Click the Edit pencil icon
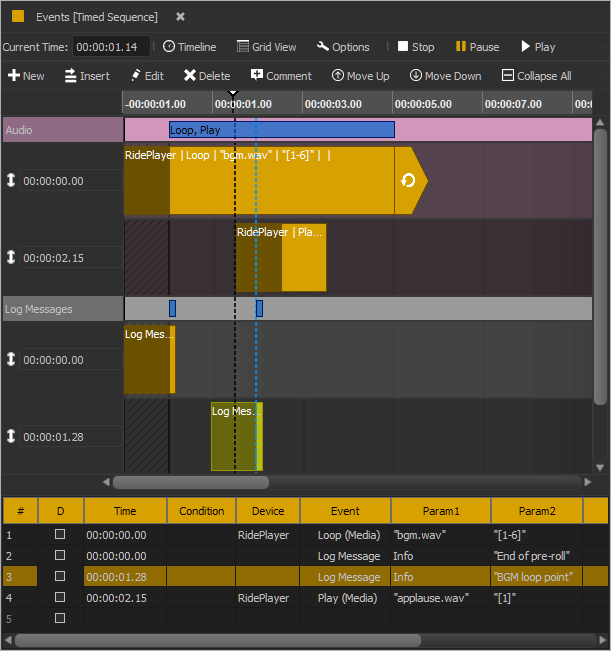 tap(135, 76)
